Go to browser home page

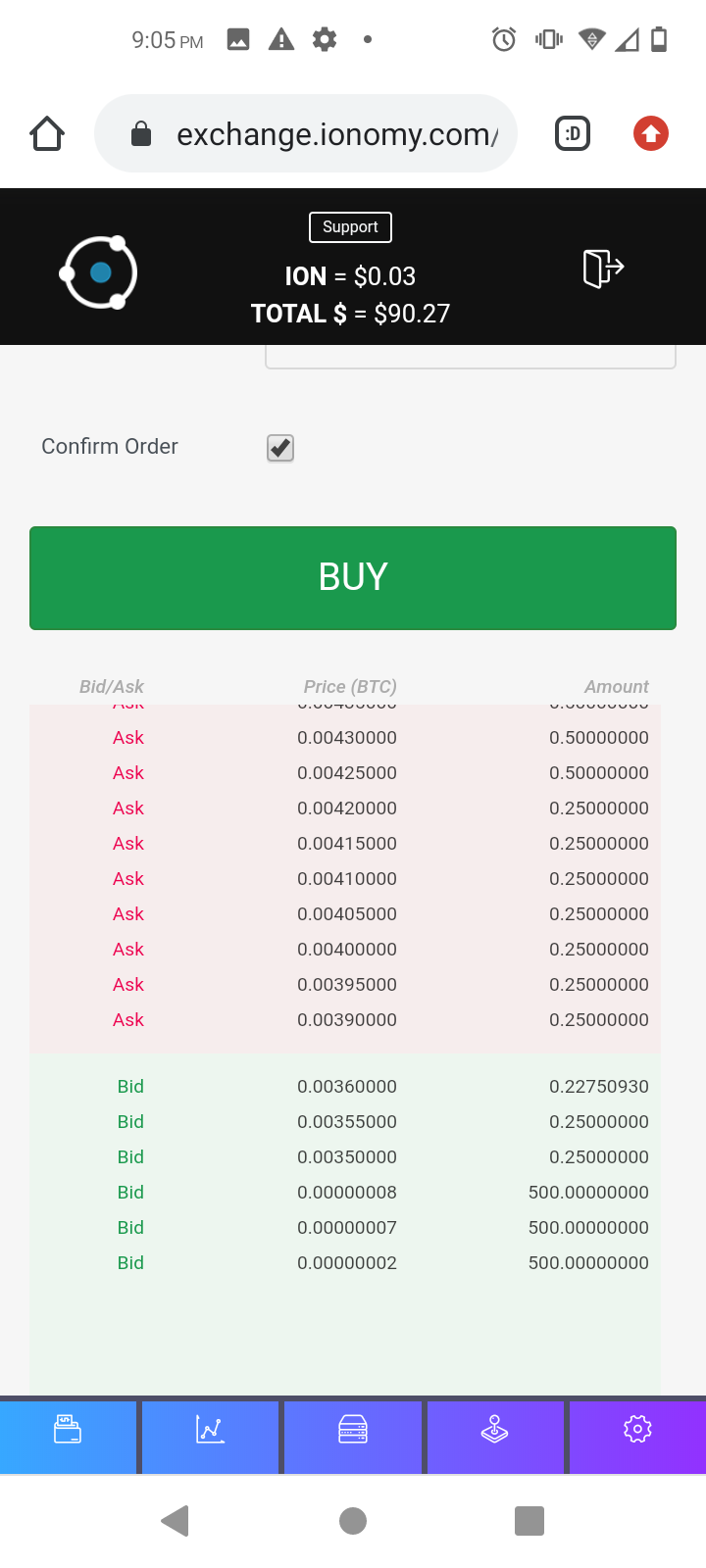pyautogui.click(x=47, y=134)
